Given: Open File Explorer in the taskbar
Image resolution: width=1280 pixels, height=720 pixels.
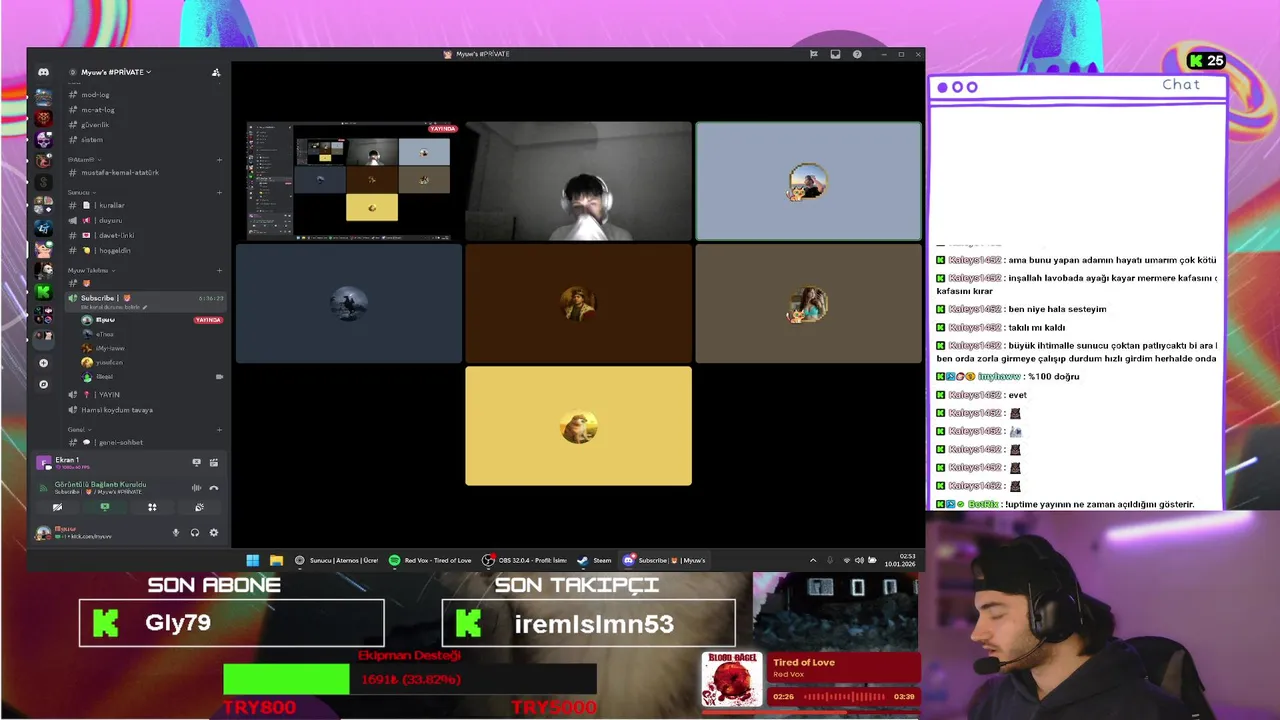Looking at the screenshot, I should point(276,560).
